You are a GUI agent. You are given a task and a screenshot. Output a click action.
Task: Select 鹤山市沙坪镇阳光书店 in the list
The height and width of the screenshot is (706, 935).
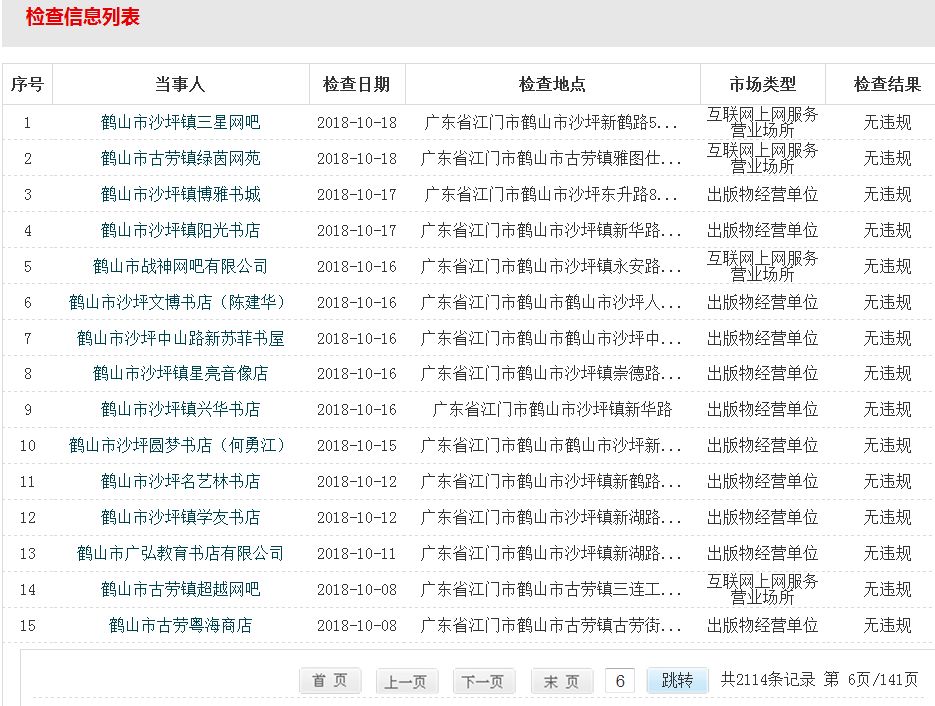tap(180, 231)
